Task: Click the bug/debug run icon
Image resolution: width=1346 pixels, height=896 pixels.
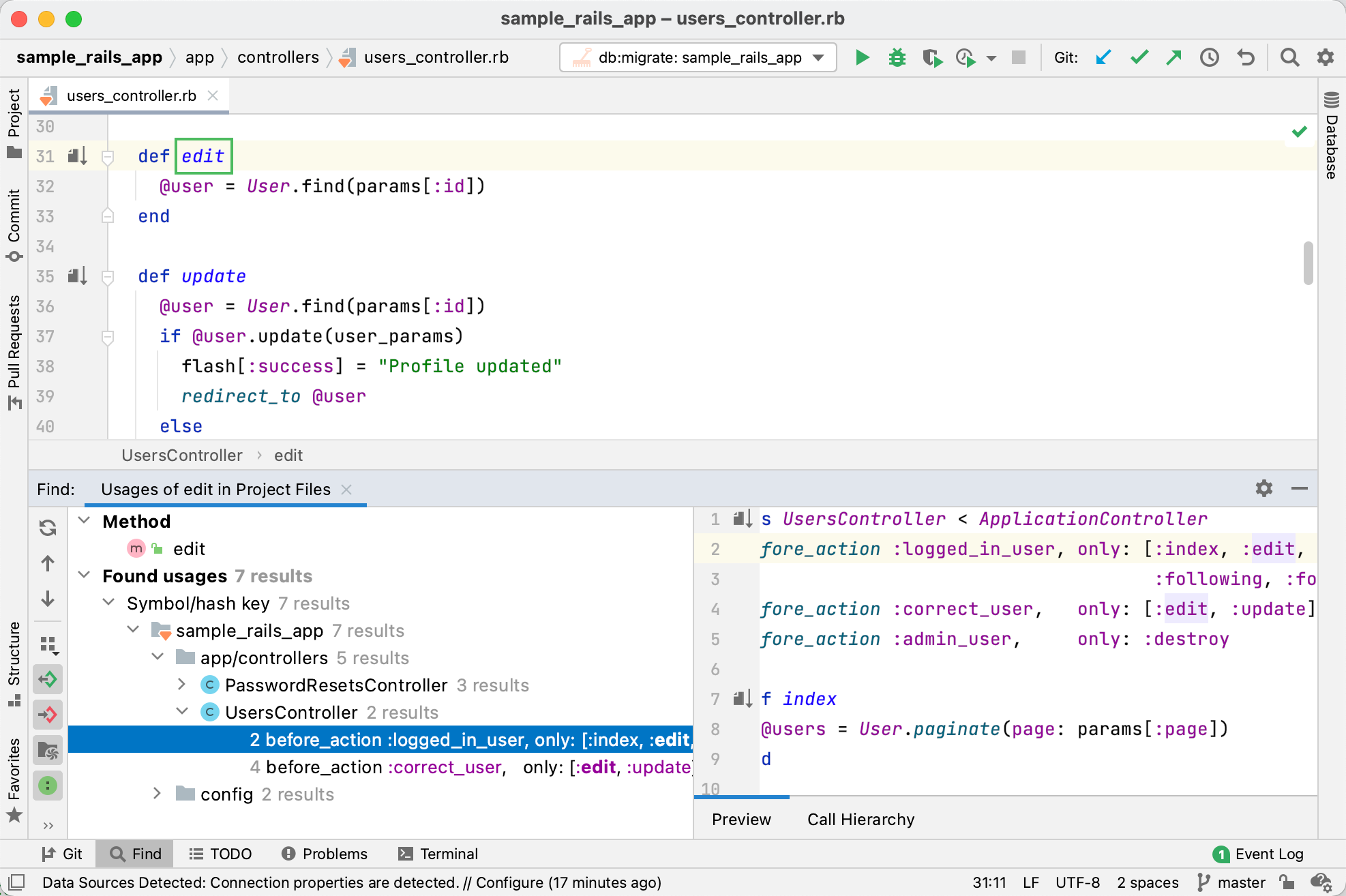Action: tap(897, 57)
